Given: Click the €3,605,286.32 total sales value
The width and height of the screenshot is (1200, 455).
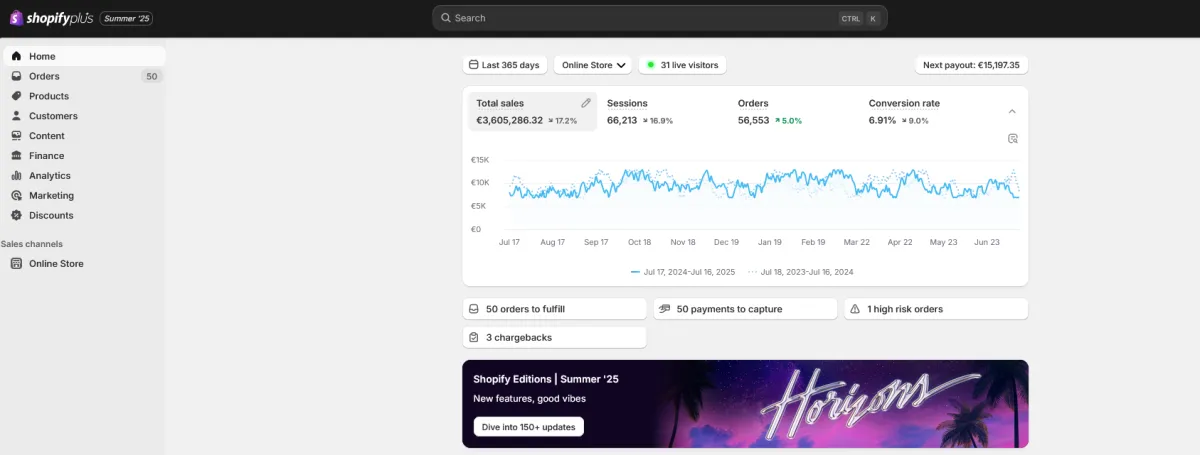Looking at the screenshot, I should pyautogui.click(x=509, y=120).
